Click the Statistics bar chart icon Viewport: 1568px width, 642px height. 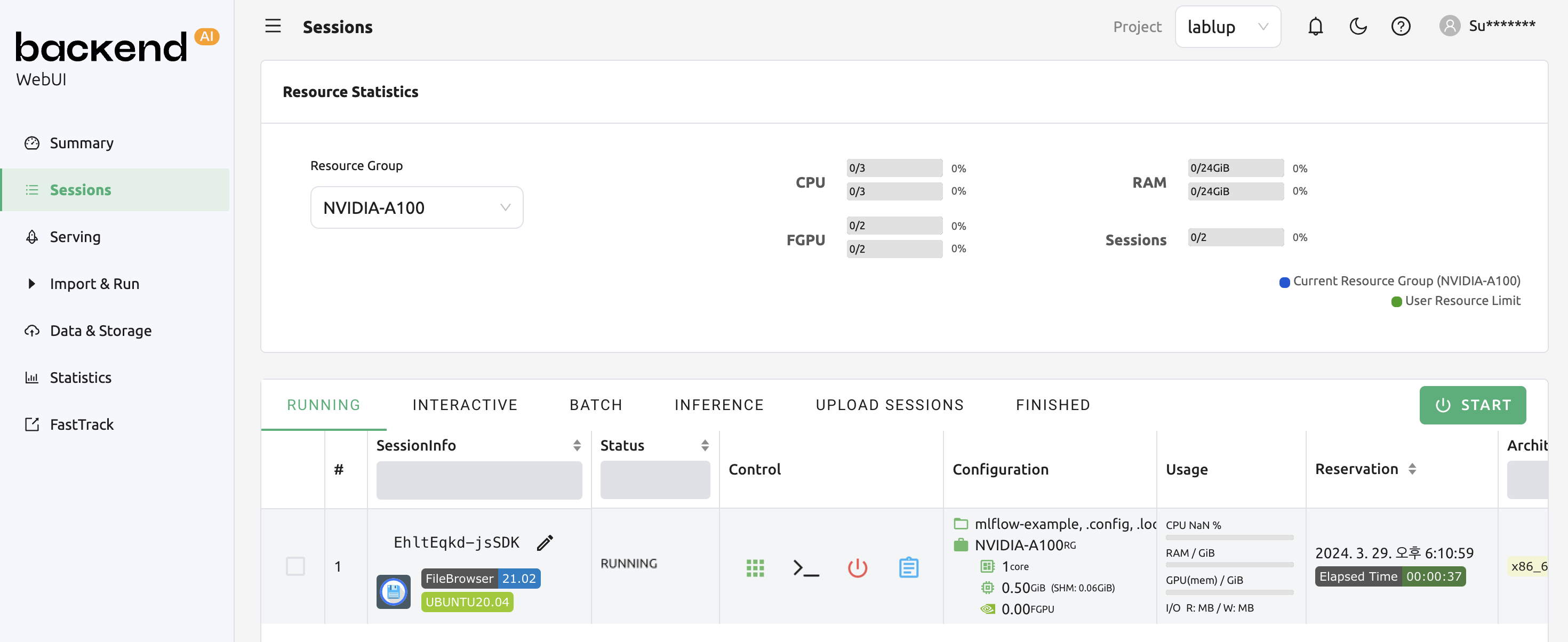[31, 378]
